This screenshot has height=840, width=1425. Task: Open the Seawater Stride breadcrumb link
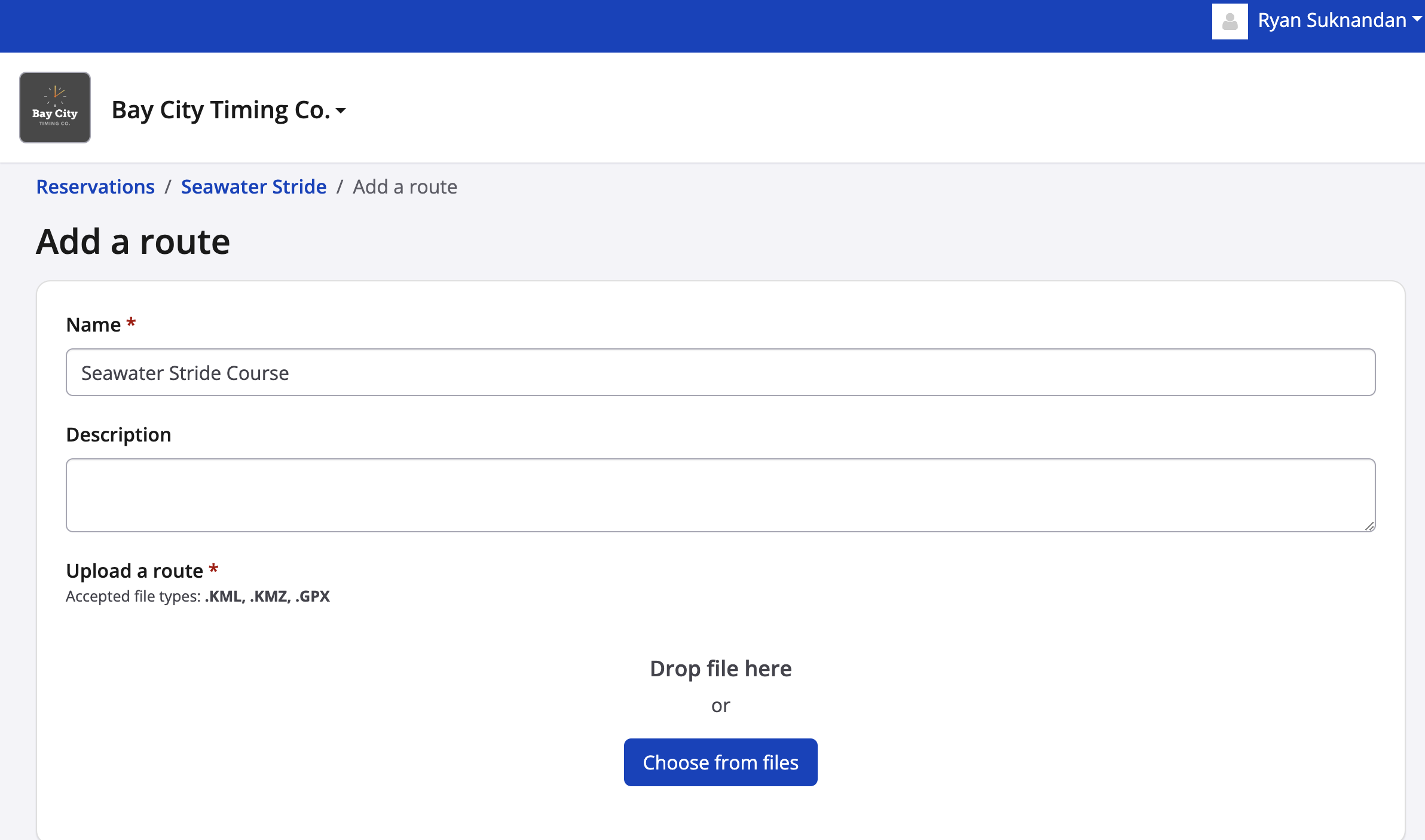pos(253,187)
